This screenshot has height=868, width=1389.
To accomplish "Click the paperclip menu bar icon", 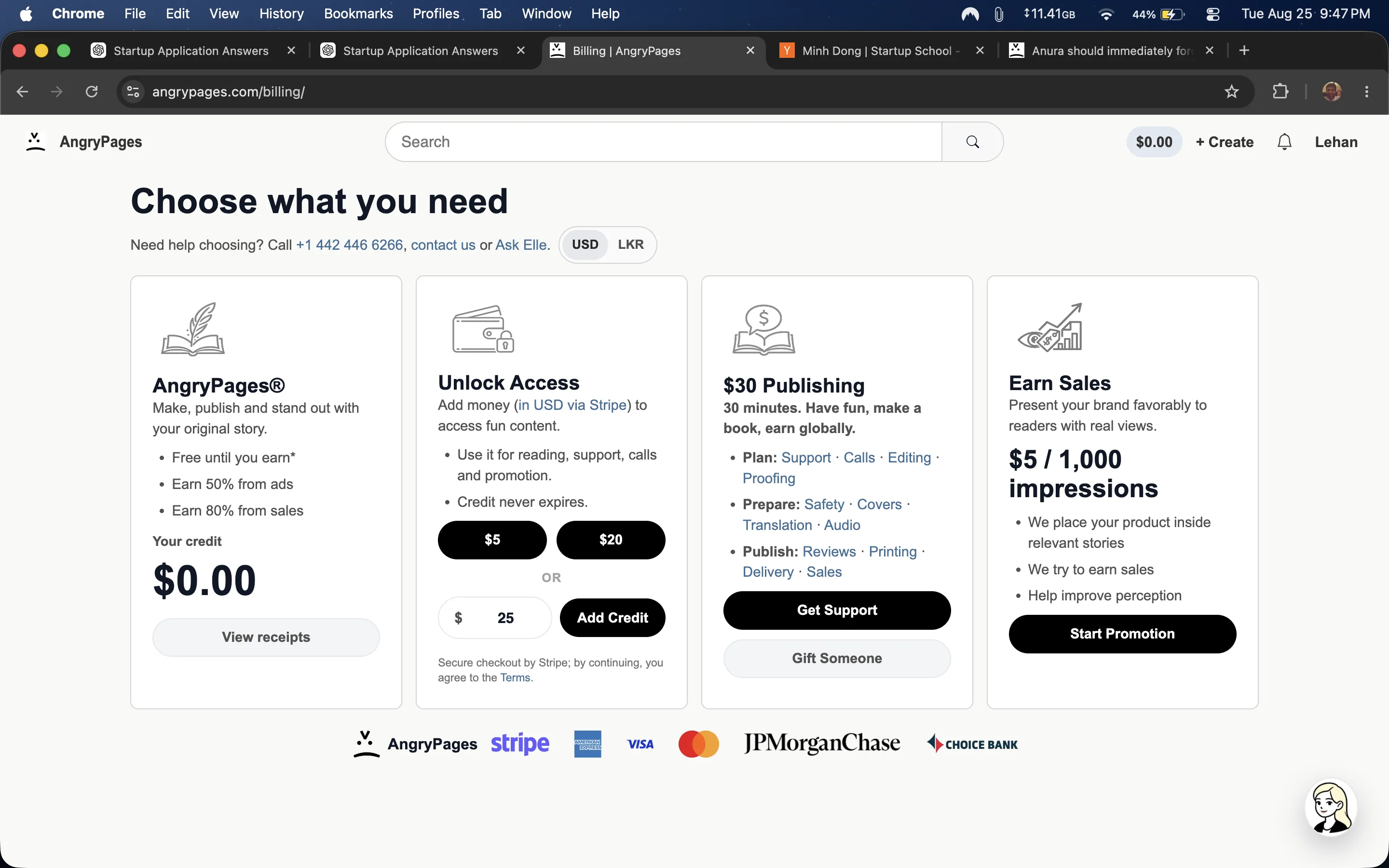I will point(999,14).
